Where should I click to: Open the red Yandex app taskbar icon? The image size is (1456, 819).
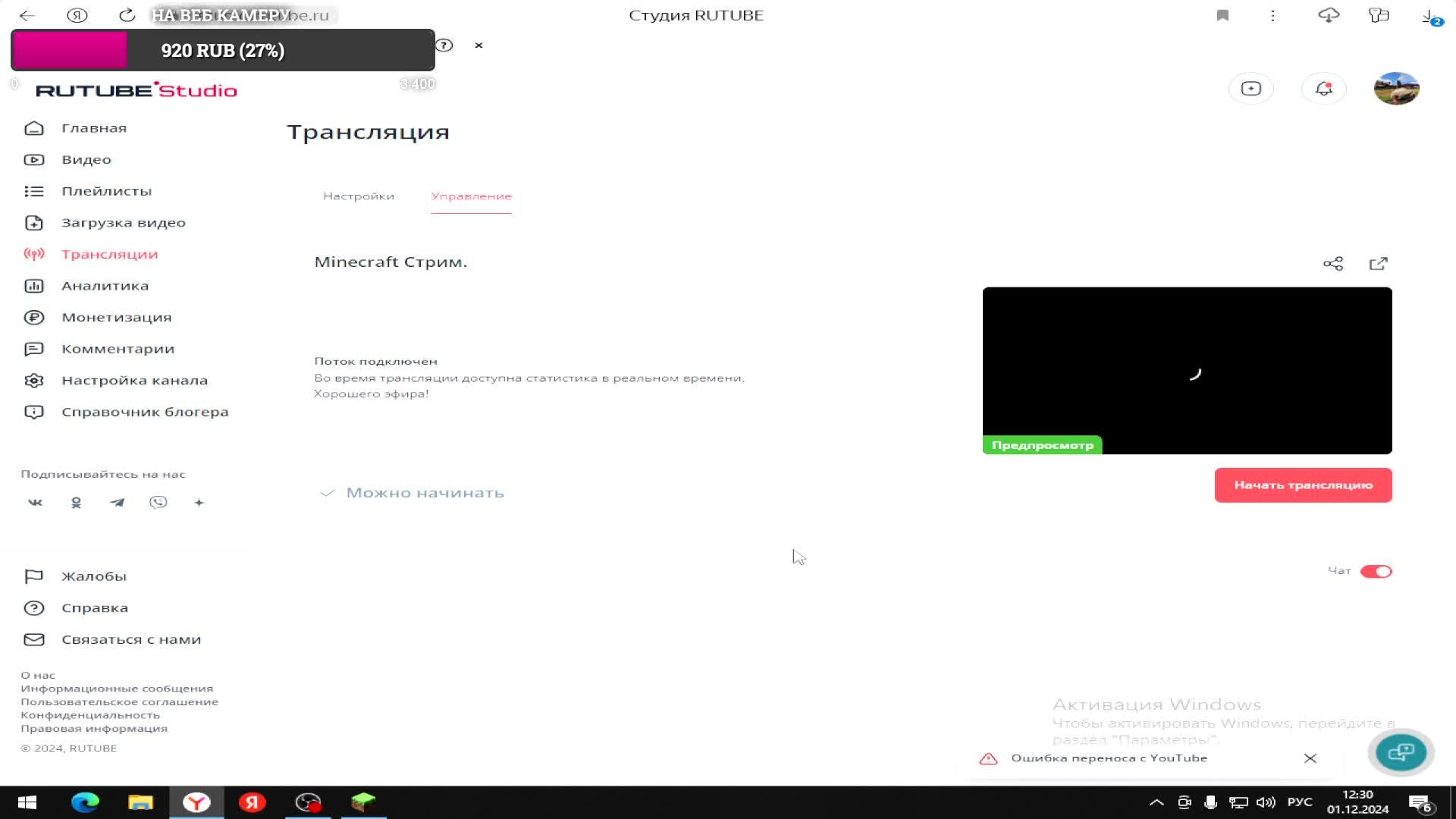pos(252,802)
